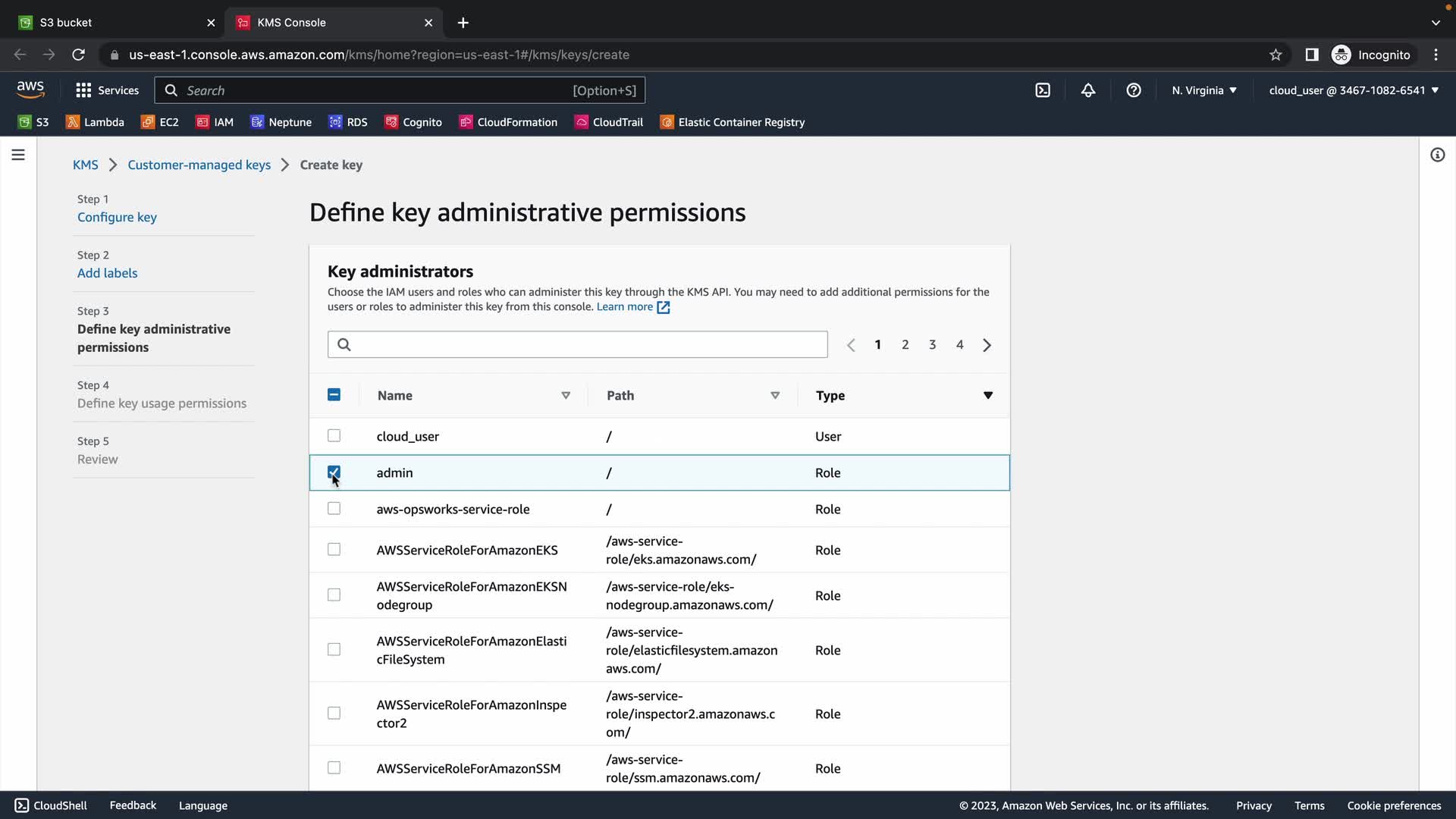
Task: Open the help question mark icon
Action: (1134, 90)
